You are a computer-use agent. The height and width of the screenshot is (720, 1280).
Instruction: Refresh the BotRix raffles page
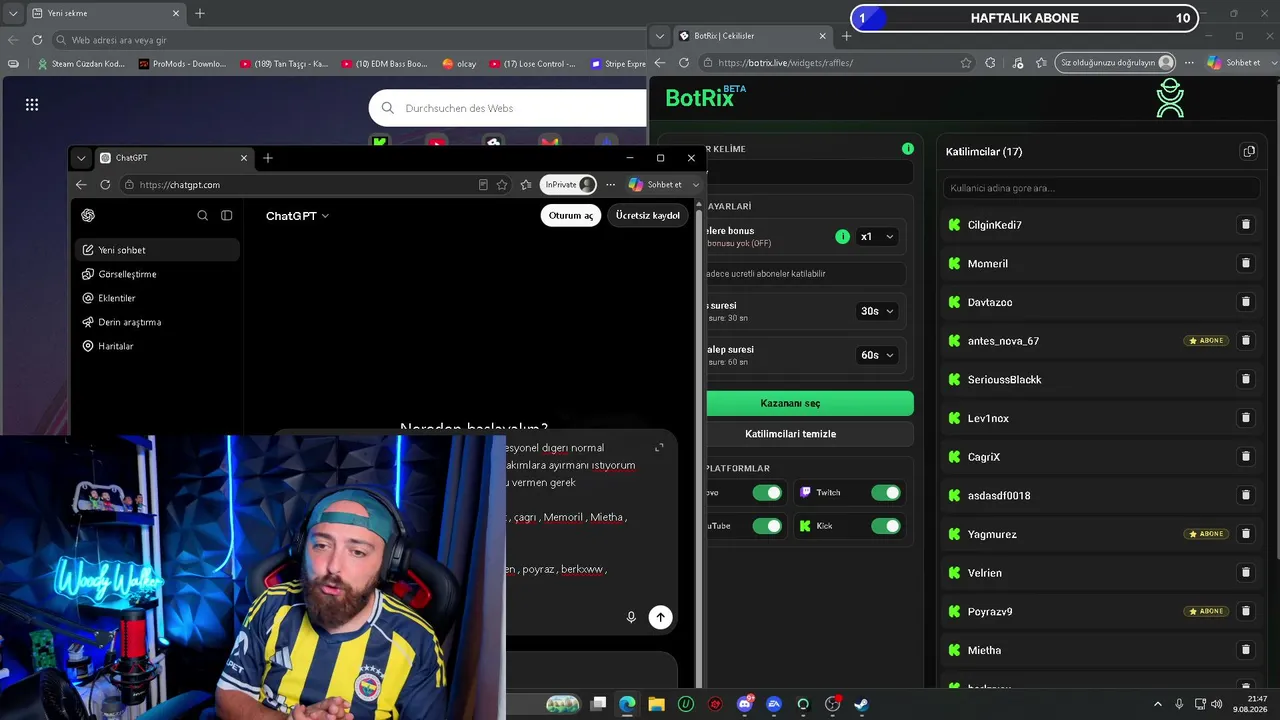(x=684, y=62)
